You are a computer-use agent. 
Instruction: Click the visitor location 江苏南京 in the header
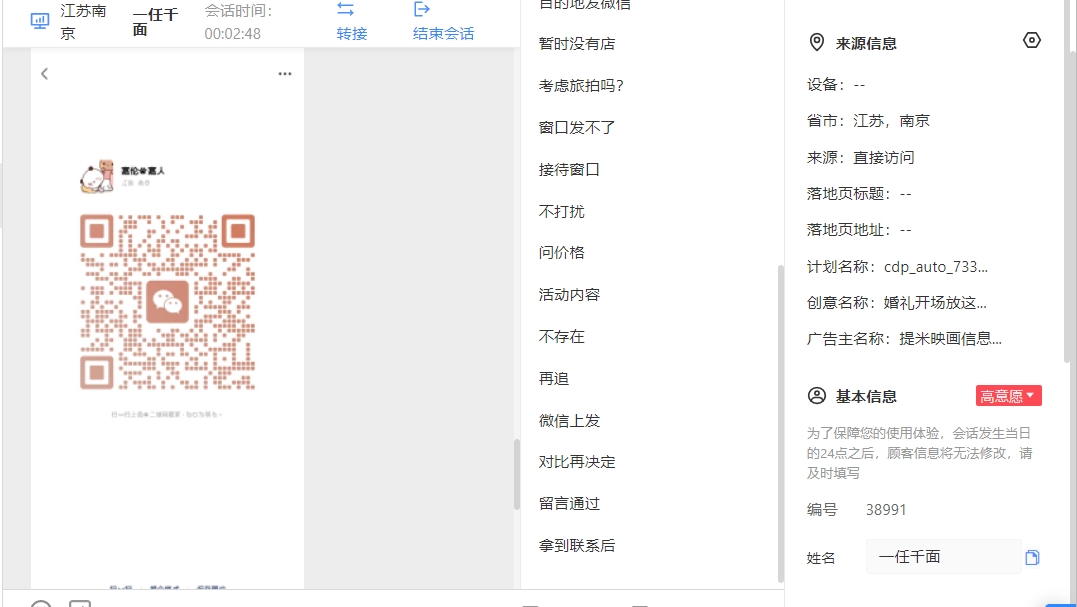(83, 22)
